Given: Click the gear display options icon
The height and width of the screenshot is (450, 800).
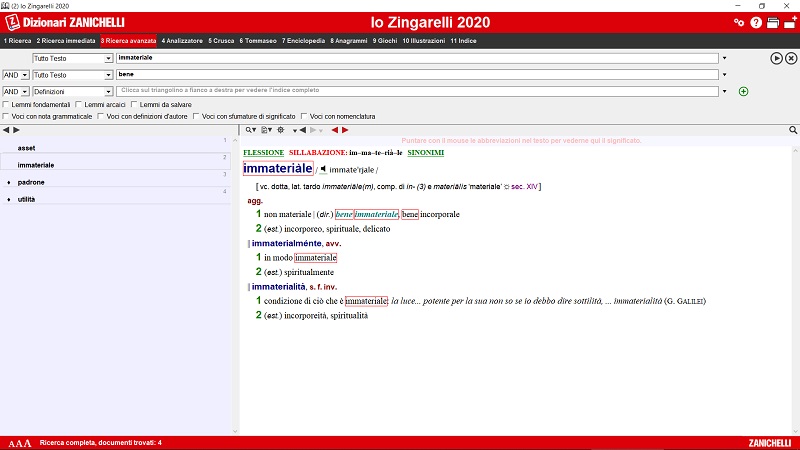Looking at the screenshot, I should pos(281,130).
